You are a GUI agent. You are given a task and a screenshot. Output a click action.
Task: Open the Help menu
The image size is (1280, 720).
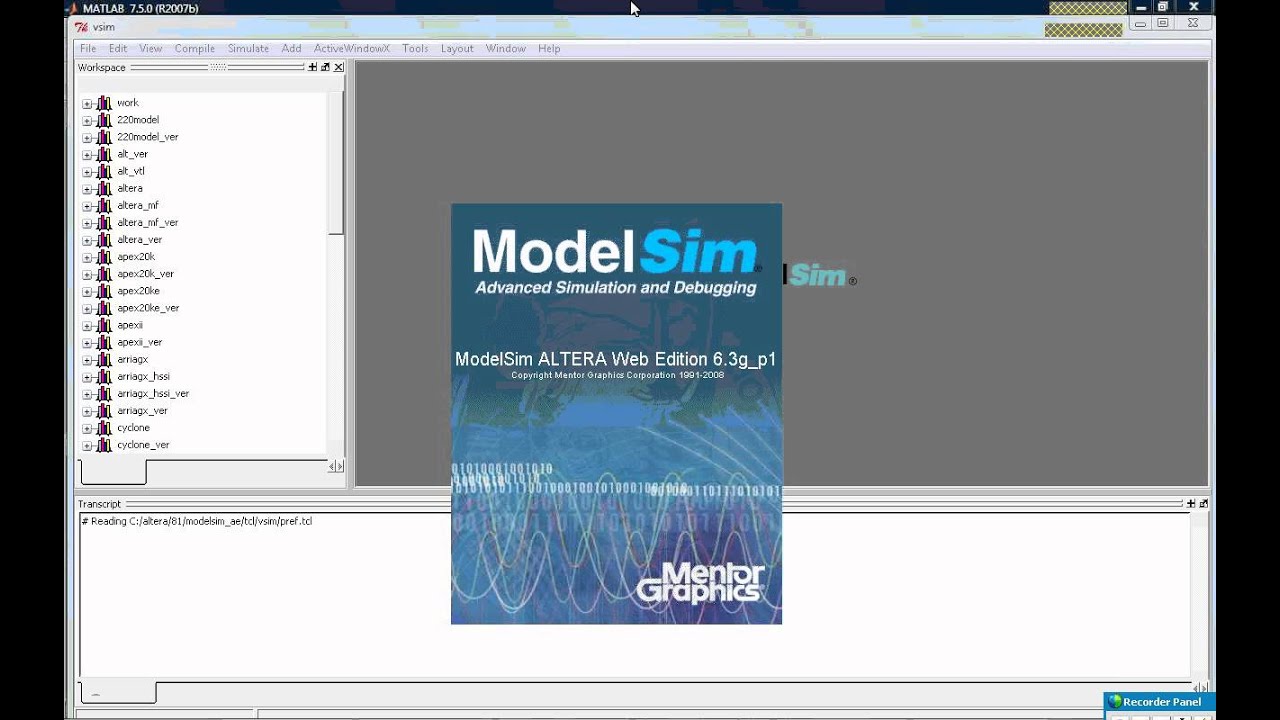[x=549, y=48]
